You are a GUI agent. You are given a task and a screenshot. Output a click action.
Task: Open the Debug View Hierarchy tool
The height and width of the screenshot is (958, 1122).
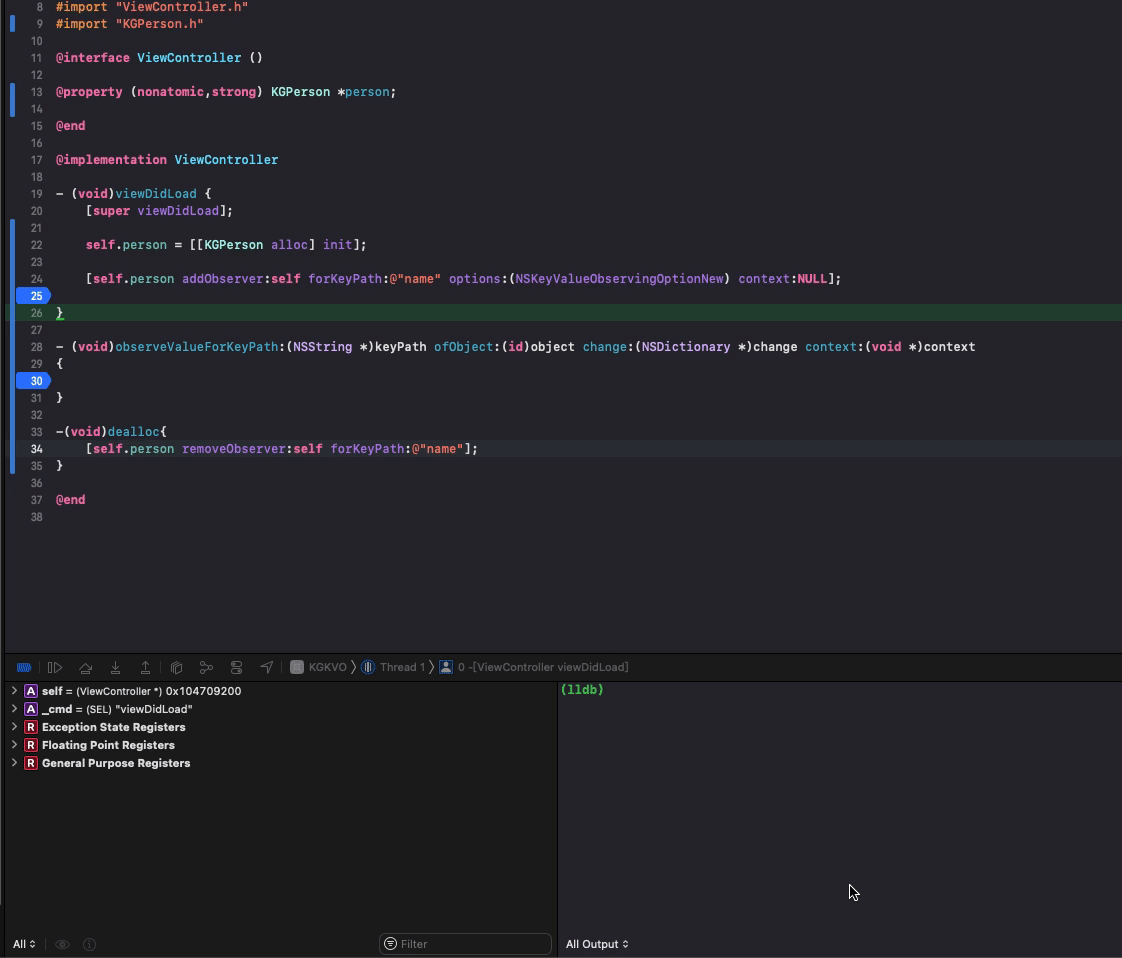coord(176,667)
